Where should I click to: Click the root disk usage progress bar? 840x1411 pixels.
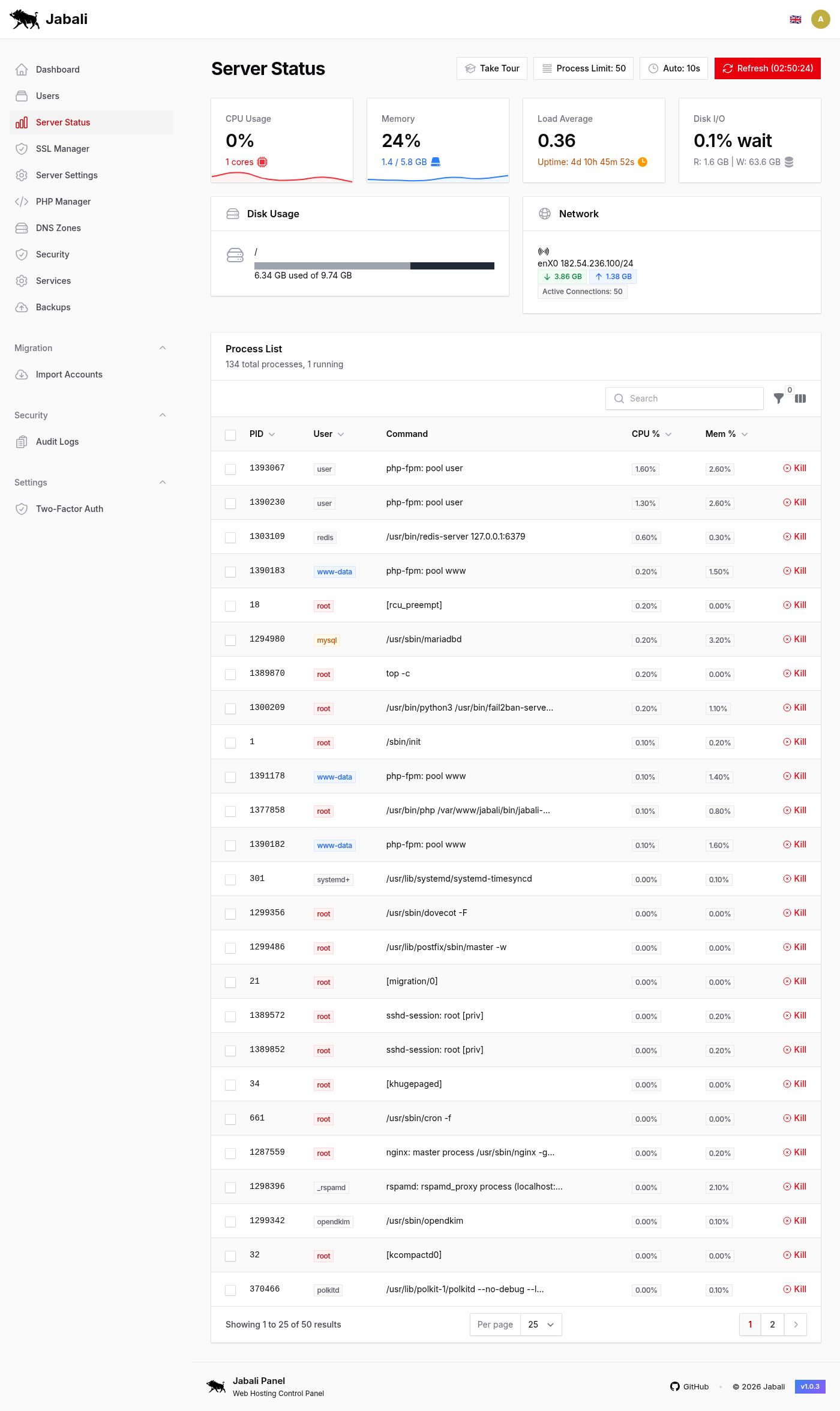click(374, 266)
